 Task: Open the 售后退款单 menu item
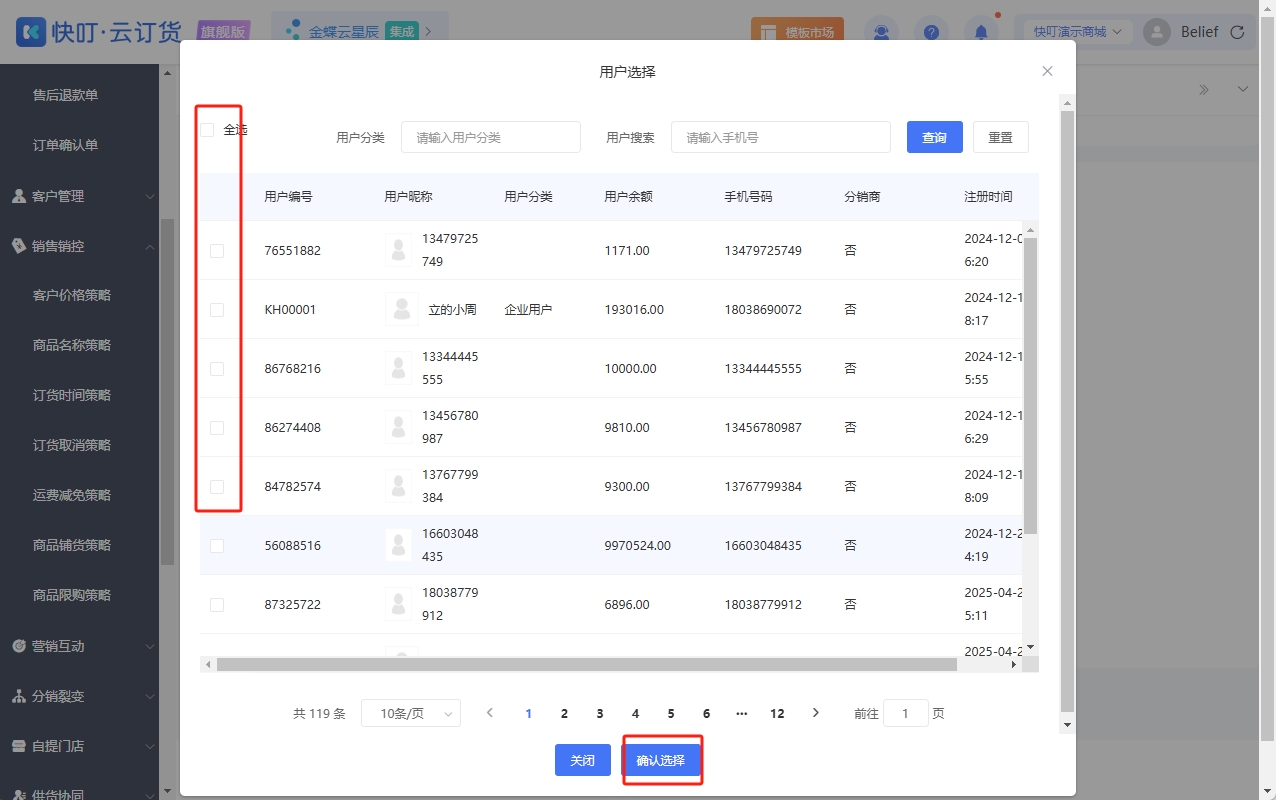(x=66, y=95)
